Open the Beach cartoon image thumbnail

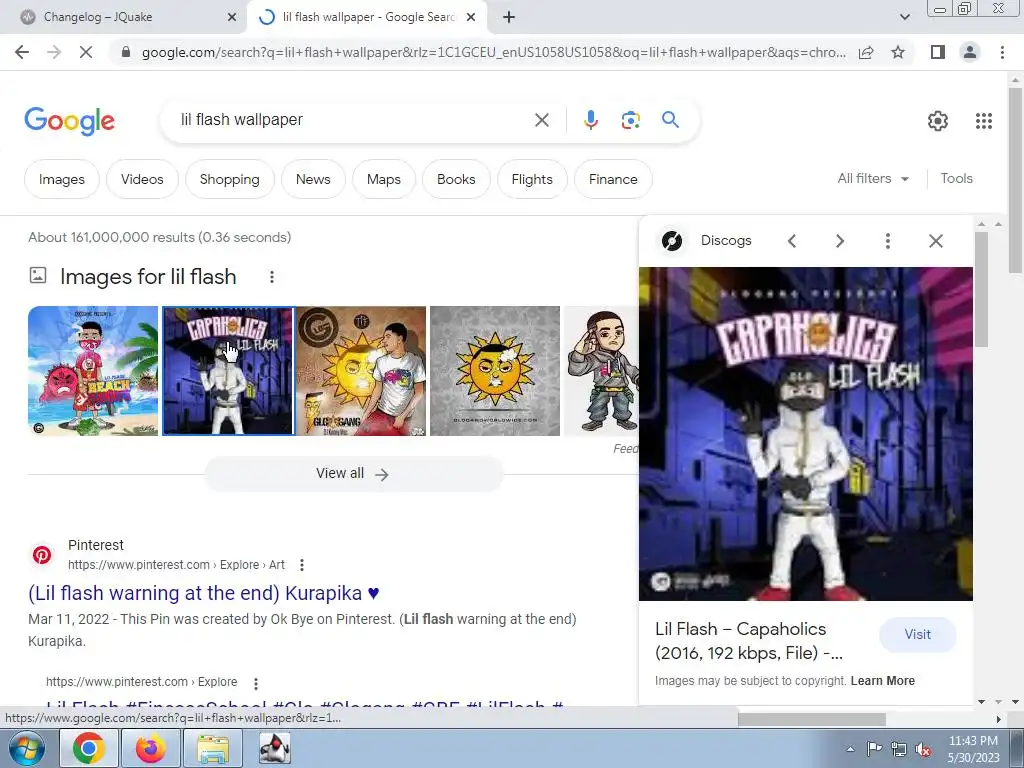[93, 371]
